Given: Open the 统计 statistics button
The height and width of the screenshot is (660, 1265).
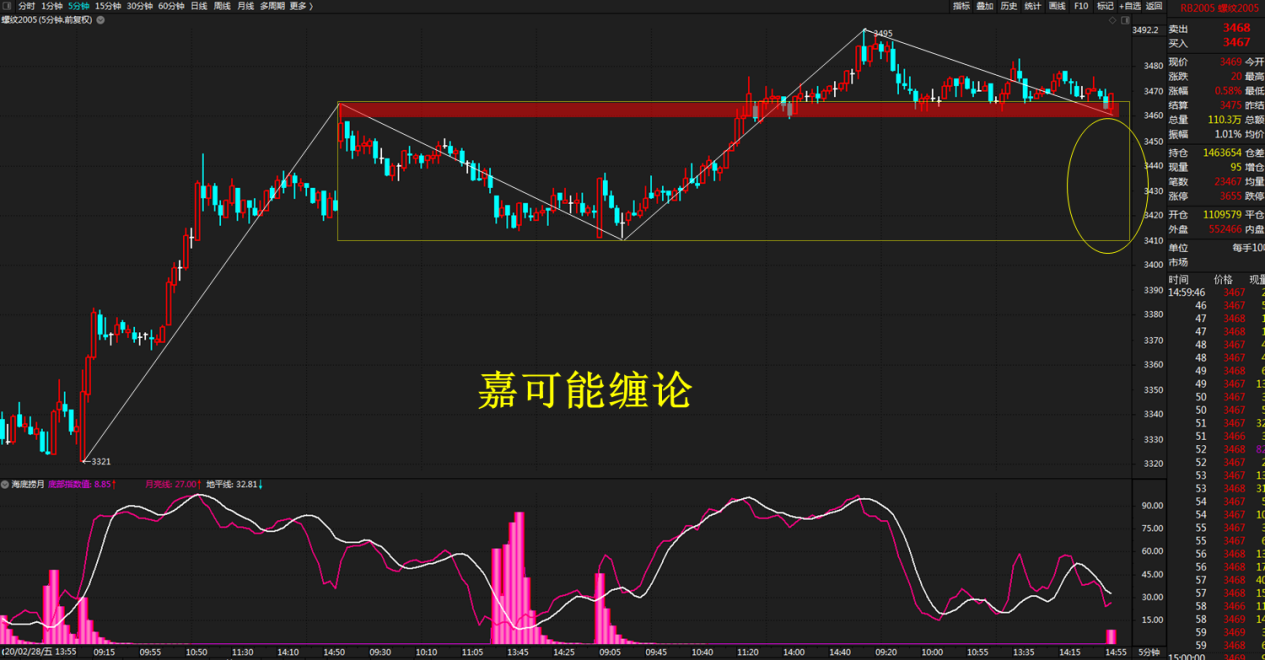Looking at the screenshot, I should coord(1033,6).
